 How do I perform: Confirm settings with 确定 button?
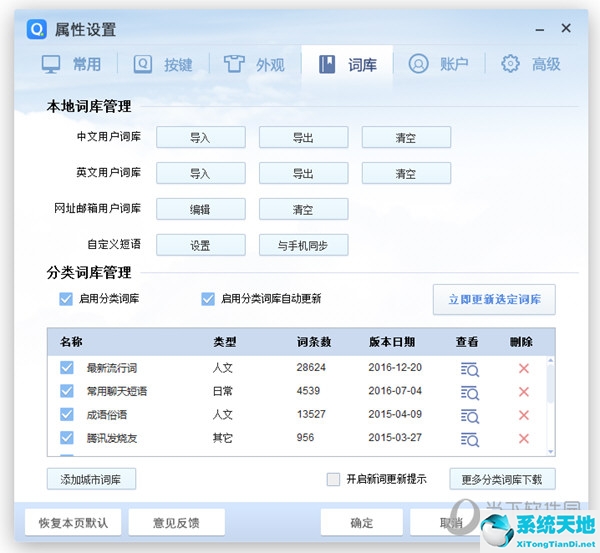coord(362,522)
